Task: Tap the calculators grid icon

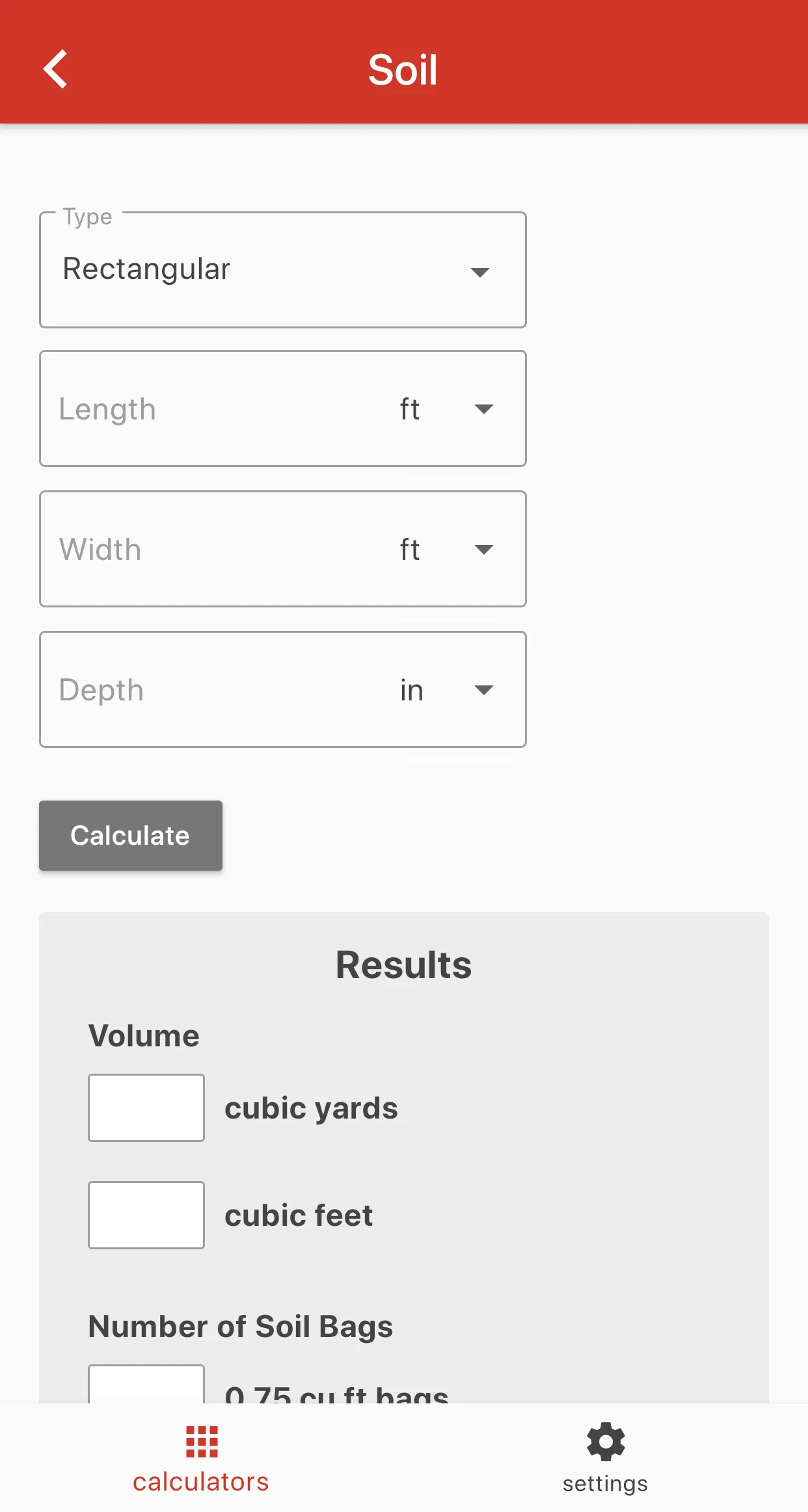Action: [202, 1442]
